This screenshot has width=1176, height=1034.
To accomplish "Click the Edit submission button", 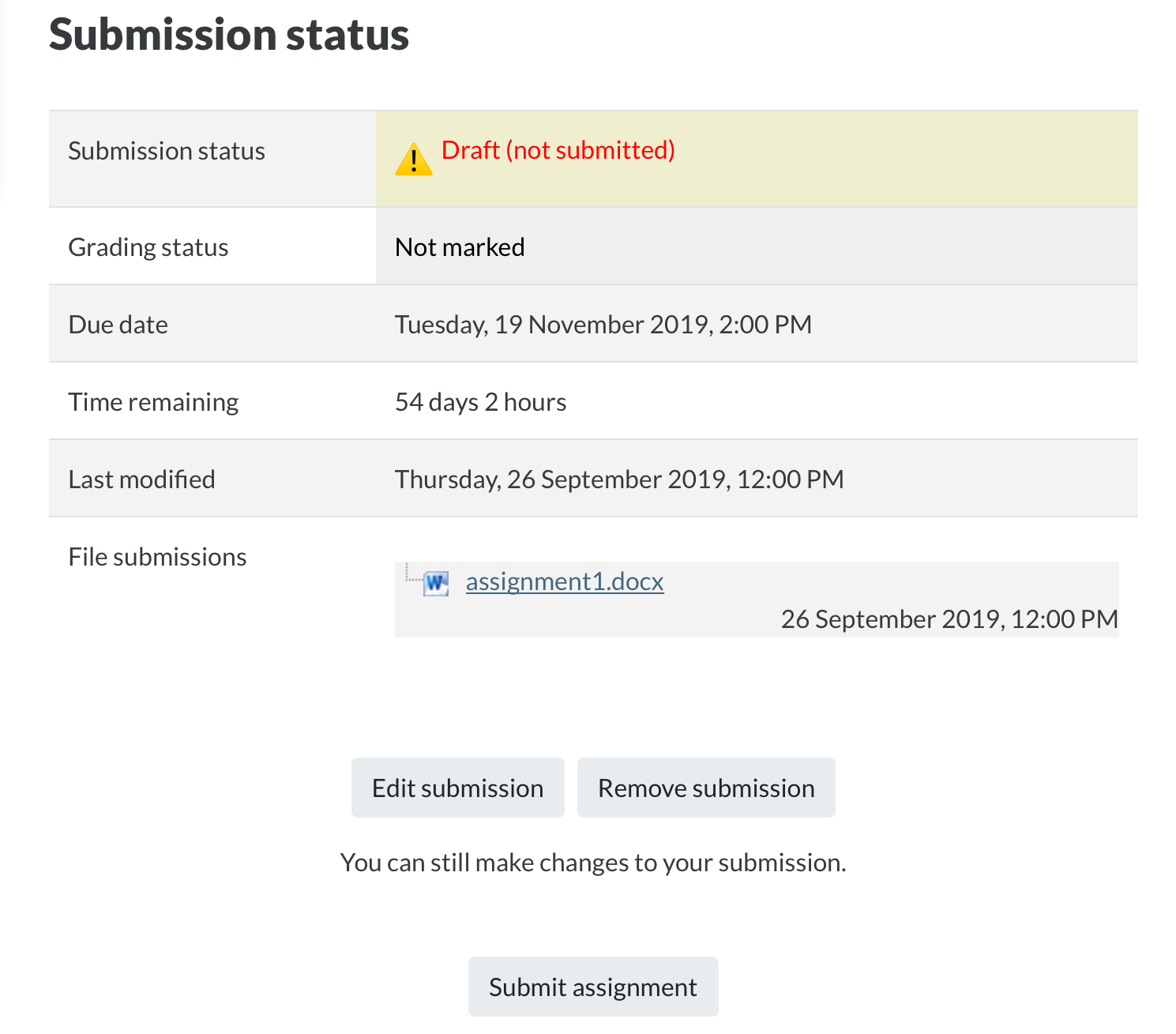I will point(458,788).
